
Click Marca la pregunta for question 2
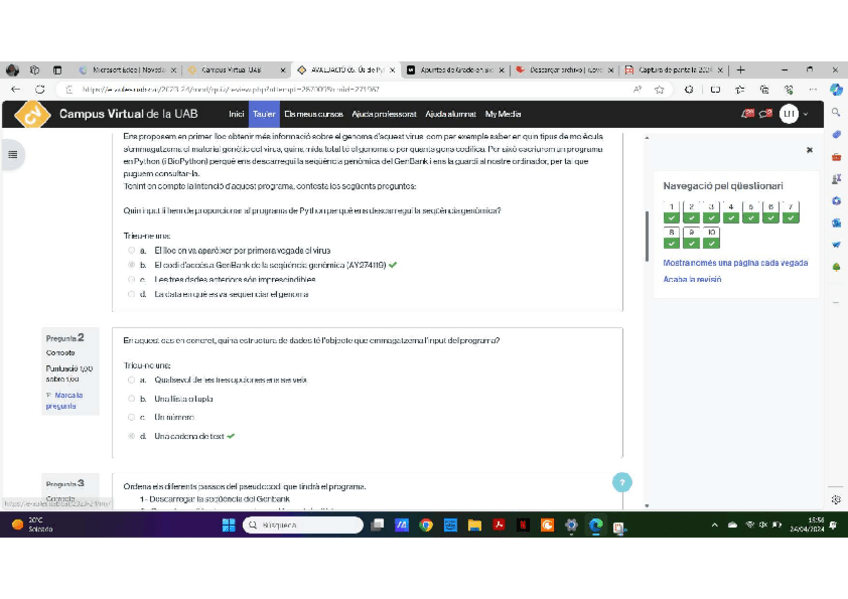[64, 401]
